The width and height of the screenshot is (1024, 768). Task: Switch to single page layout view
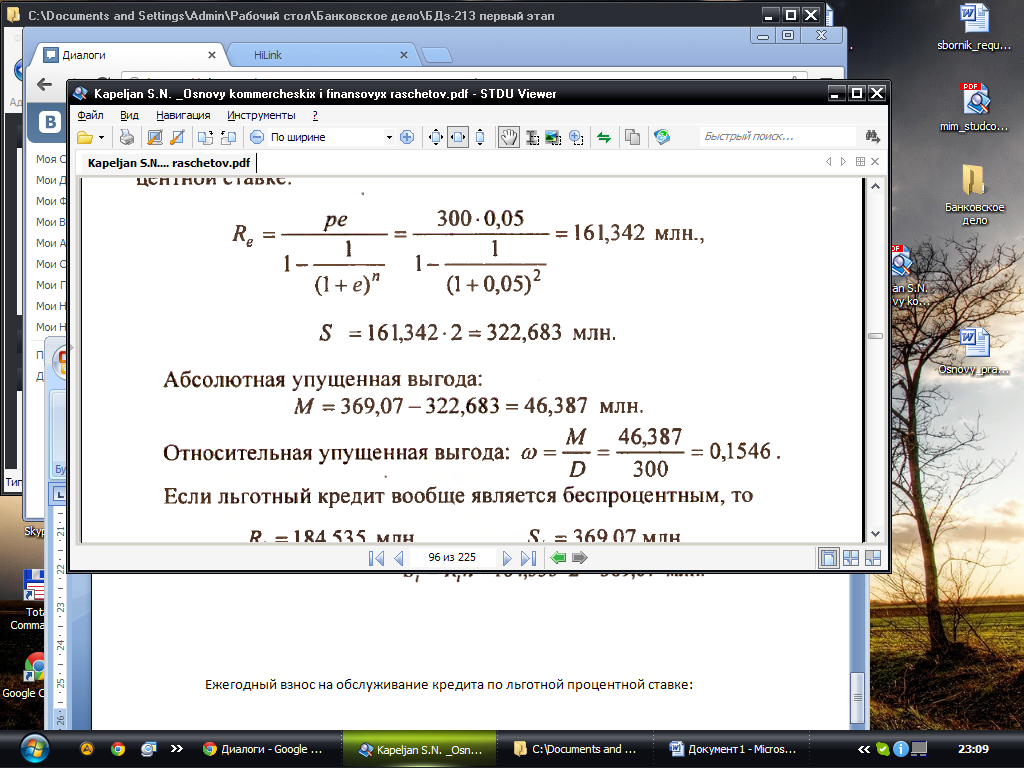(x=829, y=558)
